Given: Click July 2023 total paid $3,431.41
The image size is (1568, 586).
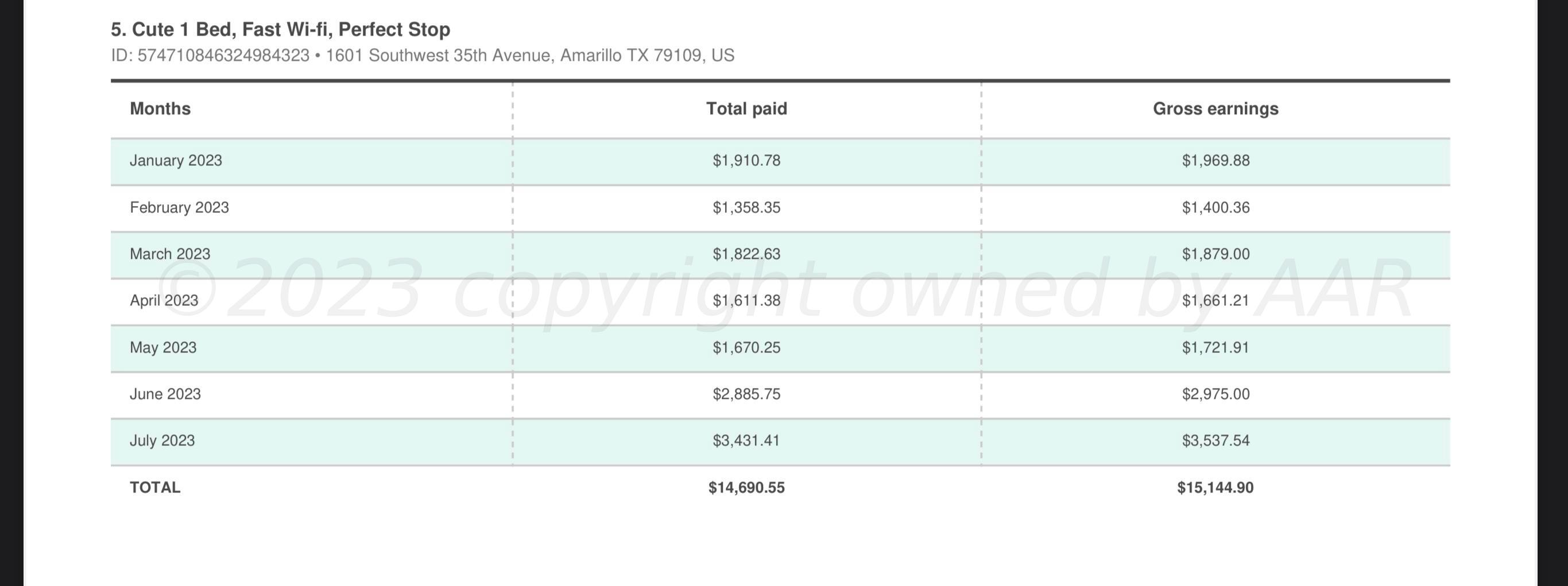Looking at the screenshot, I should 746,441.
